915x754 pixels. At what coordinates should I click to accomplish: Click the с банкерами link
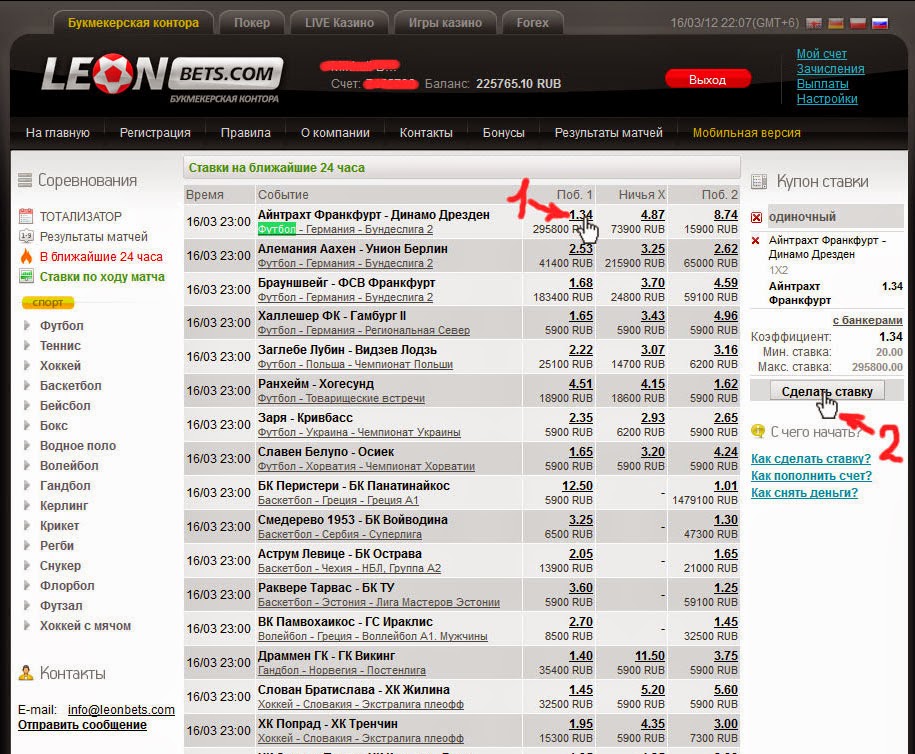coord(867,320)
